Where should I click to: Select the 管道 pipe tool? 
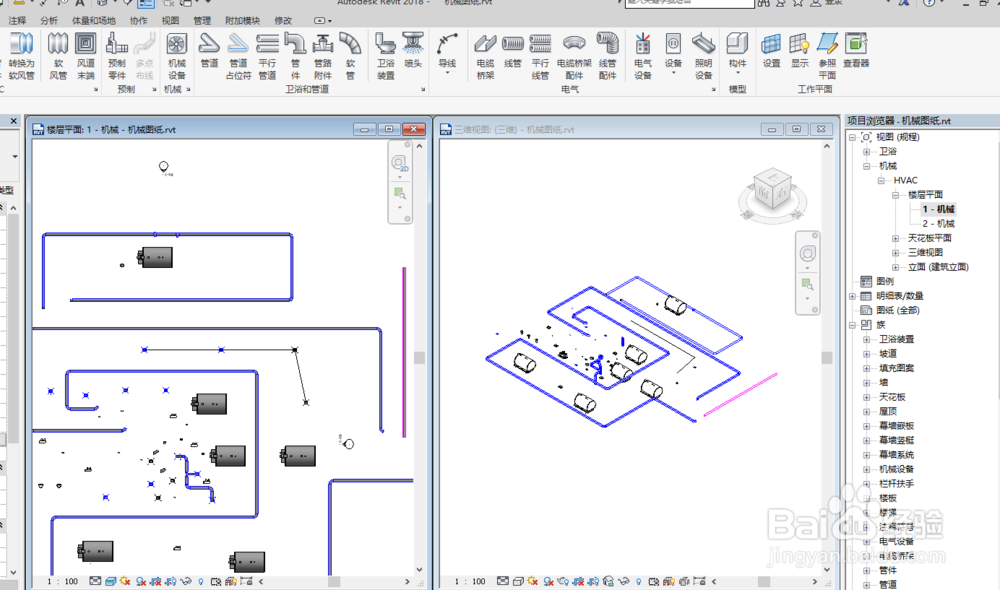tap(209, 50)
